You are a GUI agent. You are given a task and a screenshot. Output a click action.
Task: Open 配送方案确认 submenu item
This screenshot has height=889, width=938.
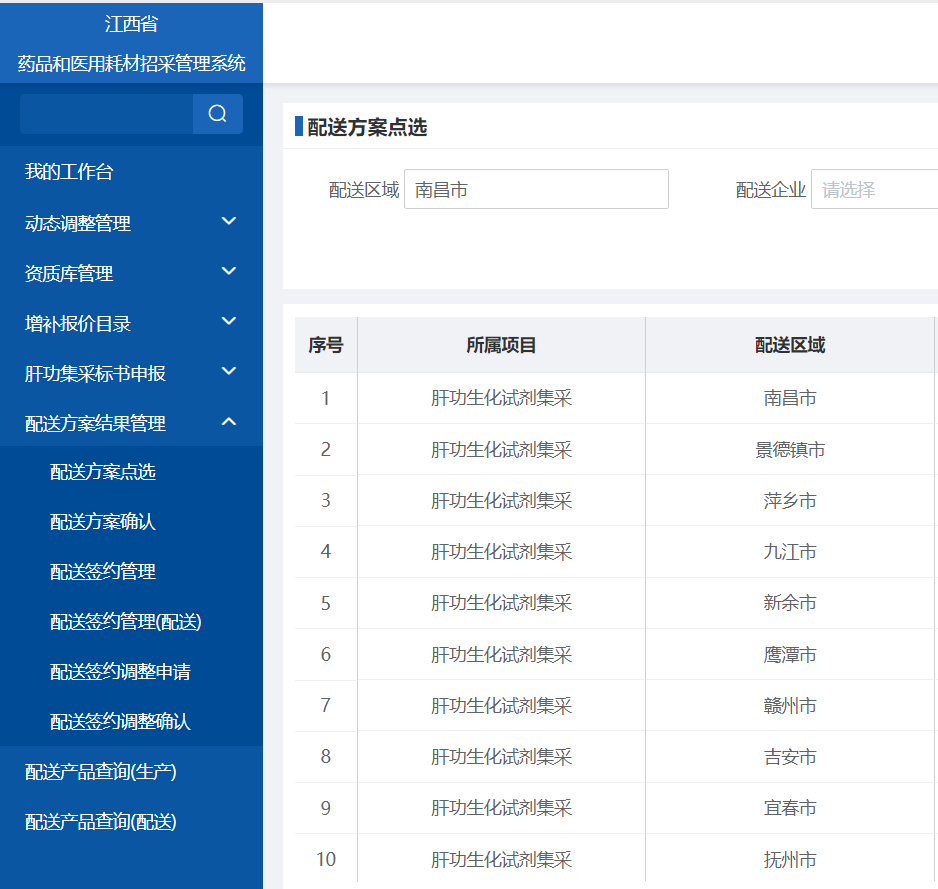tap(103, 522)
